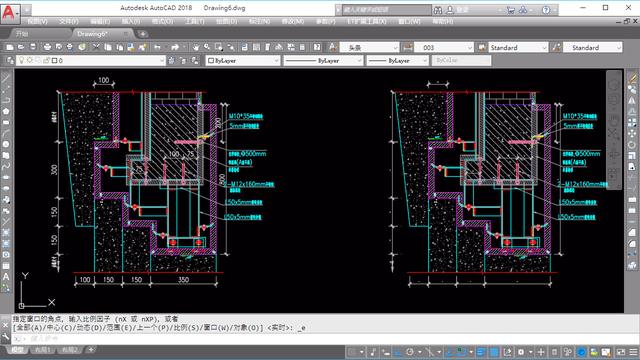Viewport: 640px width, 360px height.
Task: Select the Mirror tool in right toolbar
Action: coord(632,100)
